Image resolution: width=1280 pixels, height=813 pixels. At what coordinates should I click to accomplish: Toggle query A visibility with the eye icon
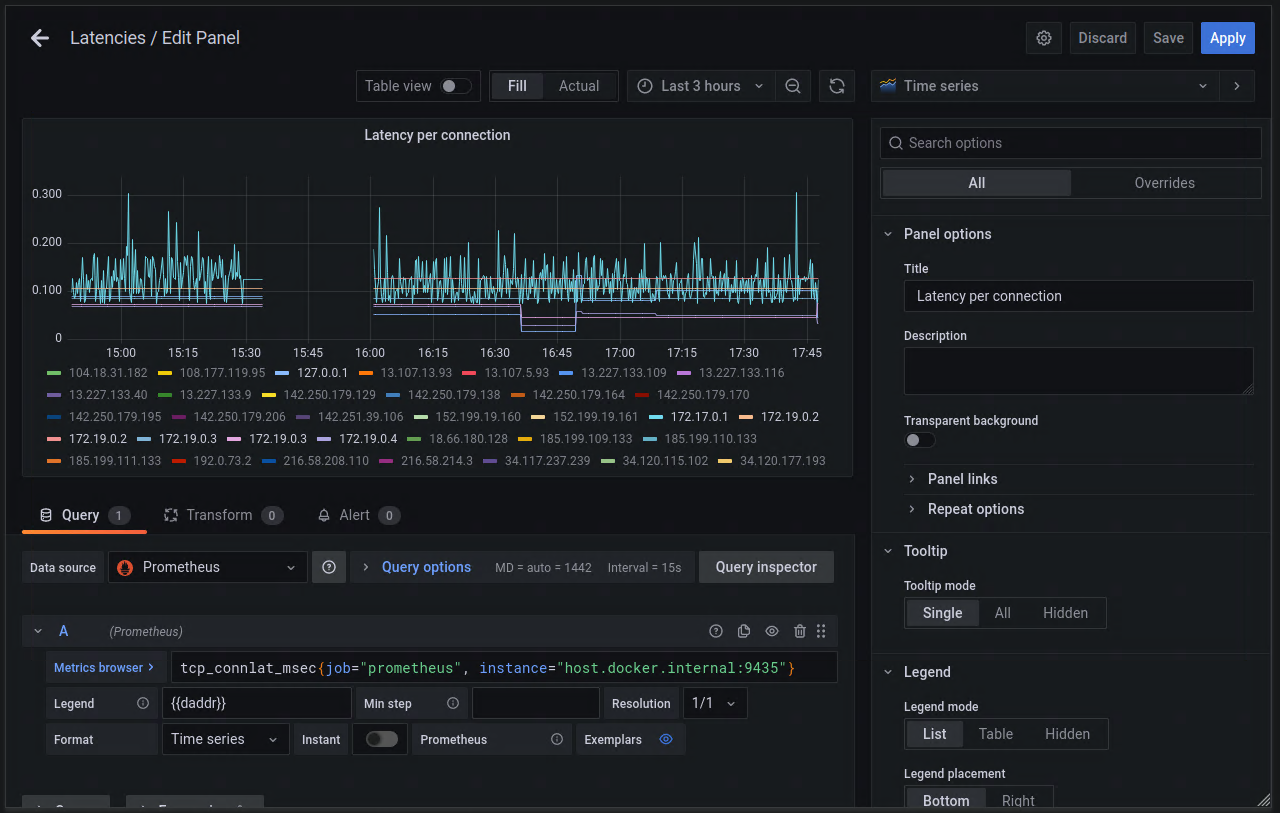(772, 631)
